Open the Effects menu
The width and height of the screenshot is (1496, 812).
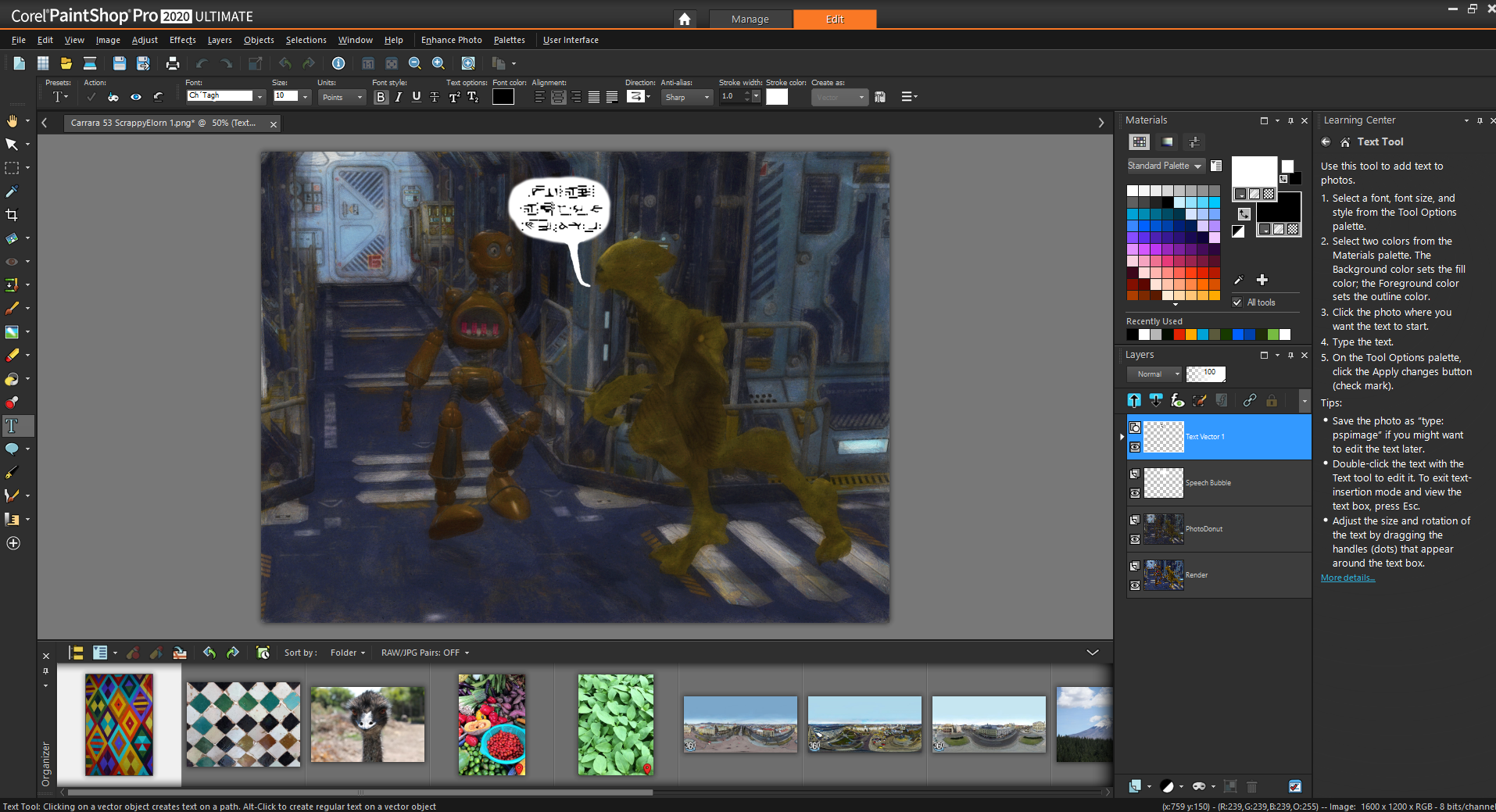tap(182, 40)
